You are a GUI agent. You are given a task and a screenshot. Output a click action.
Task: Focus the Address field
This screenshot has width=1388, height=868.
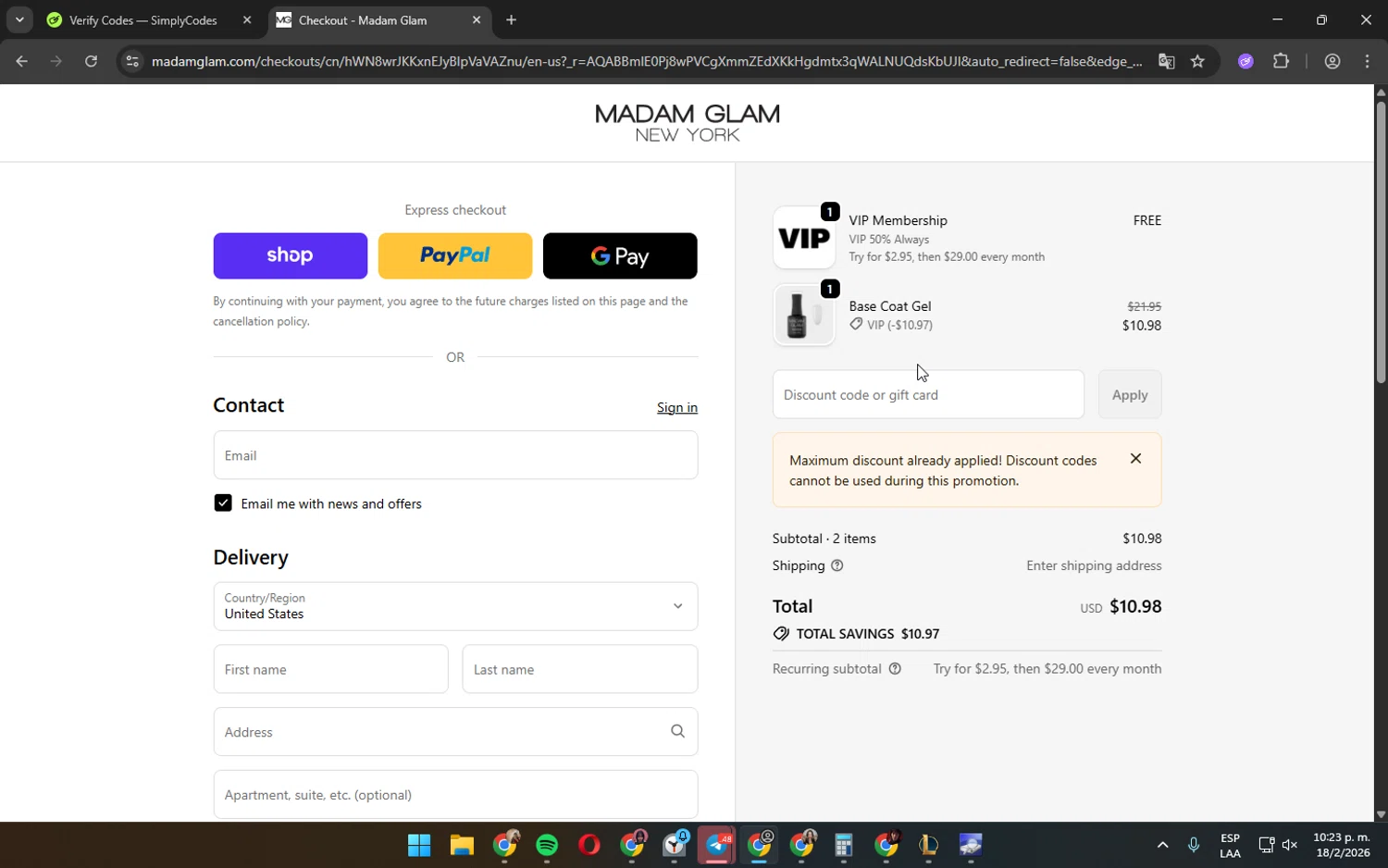pos(455,731)
